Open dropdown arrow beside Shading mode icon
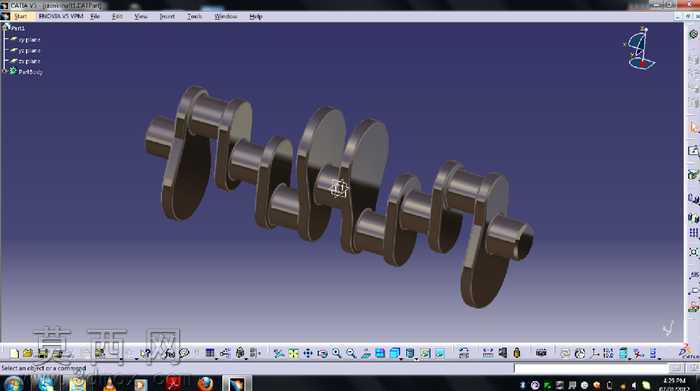700x391 pixels. pos(416,358)
